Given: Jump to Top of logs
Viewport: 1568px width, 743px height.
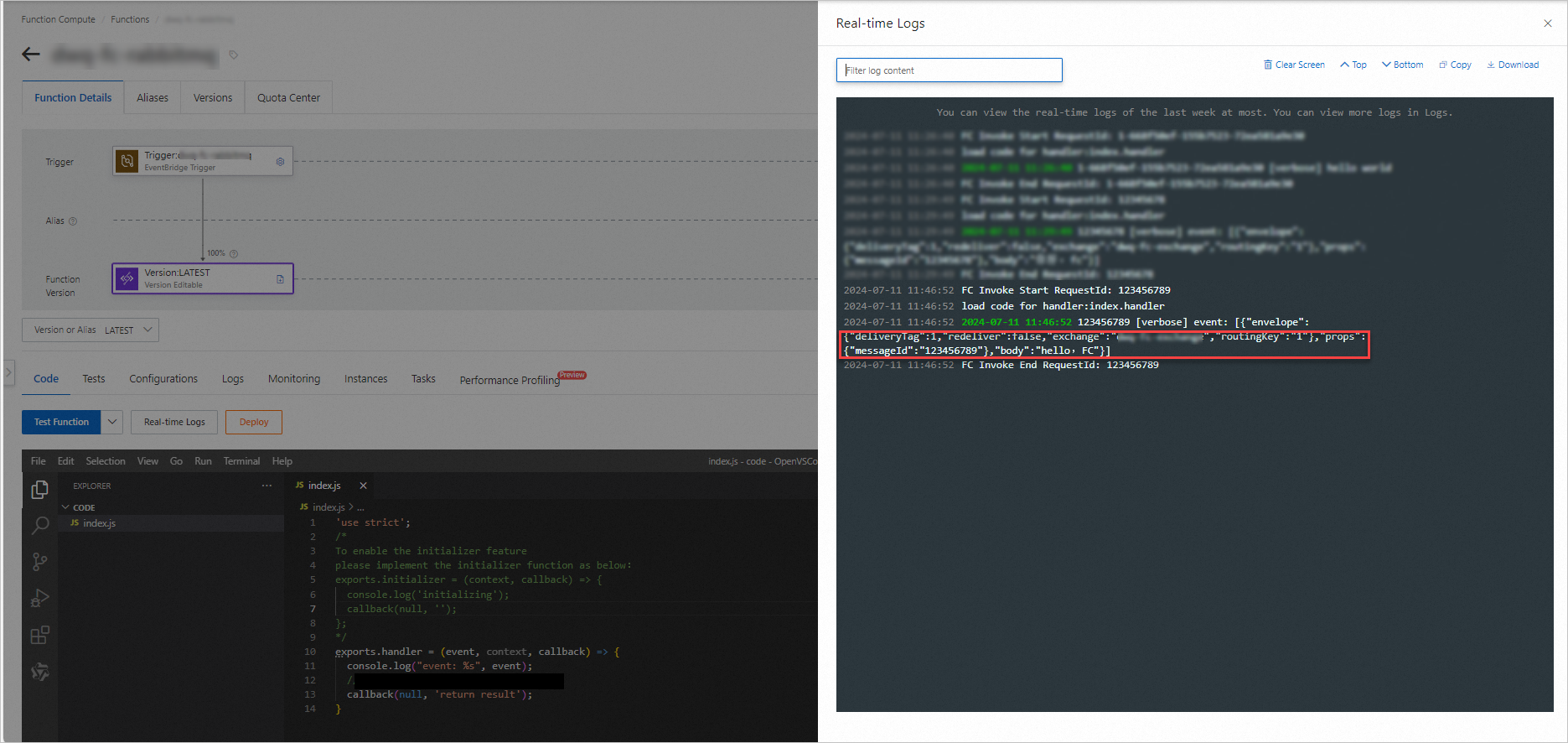Looking at the screenshot, I should click(1353, 65).
